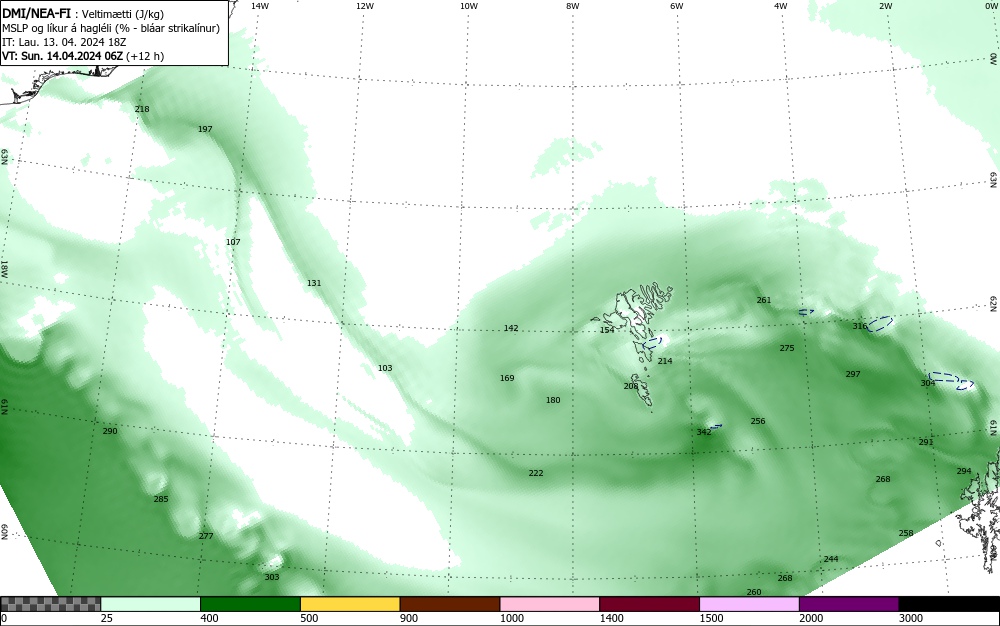Click the 260 value at the bottom edge
Image resolution: width=1000 pixels, height=626 pixels.
[754, 592]
